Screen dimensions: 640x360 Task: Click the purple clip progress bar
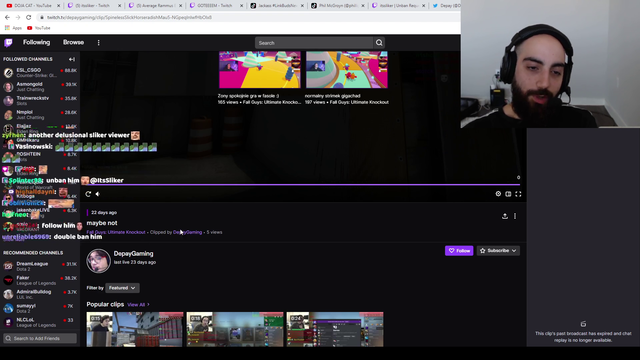(303, 185)
